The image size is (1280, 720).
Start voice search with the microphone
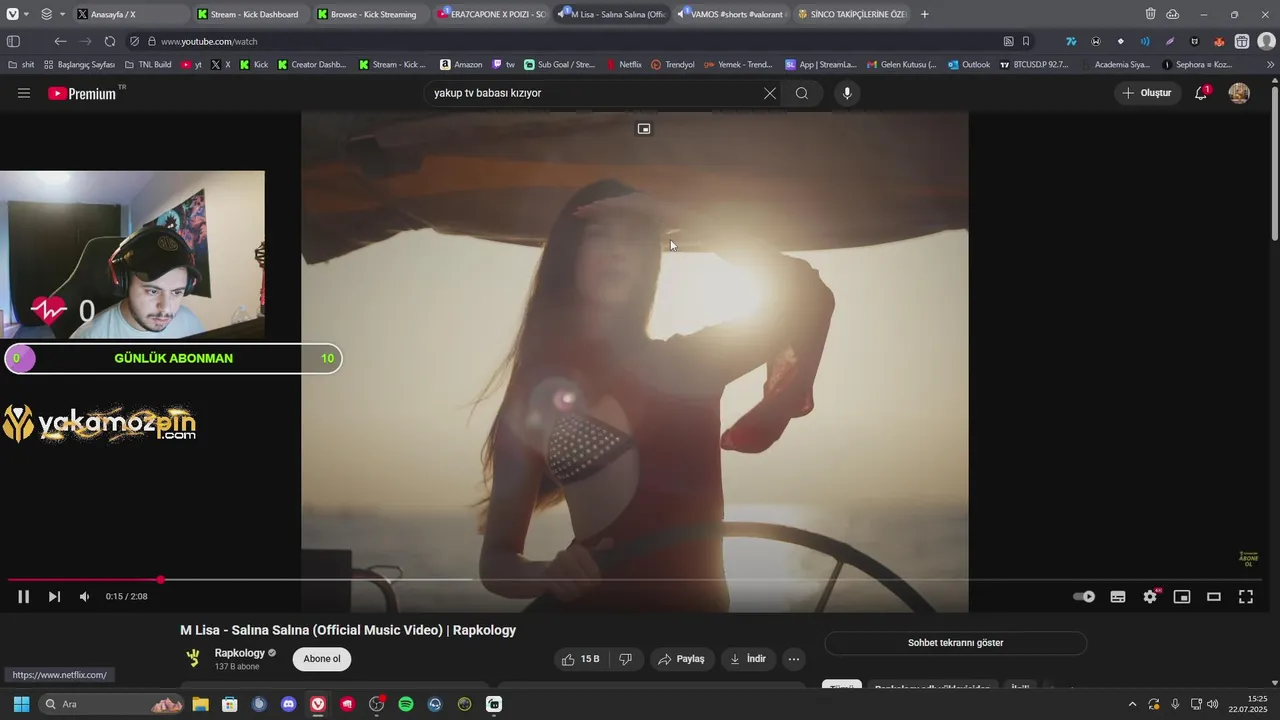coord(847,93)
